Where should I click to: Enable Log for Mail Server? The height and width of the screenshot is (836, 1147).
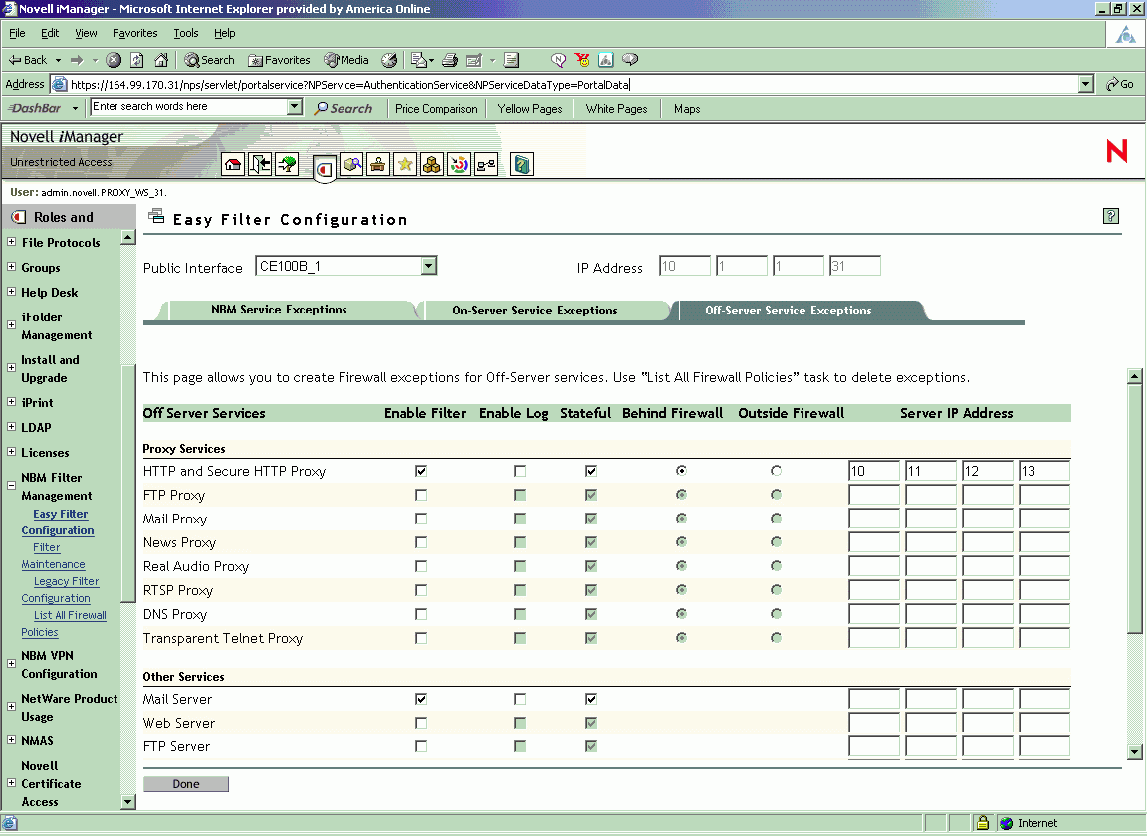click(520, 699)
